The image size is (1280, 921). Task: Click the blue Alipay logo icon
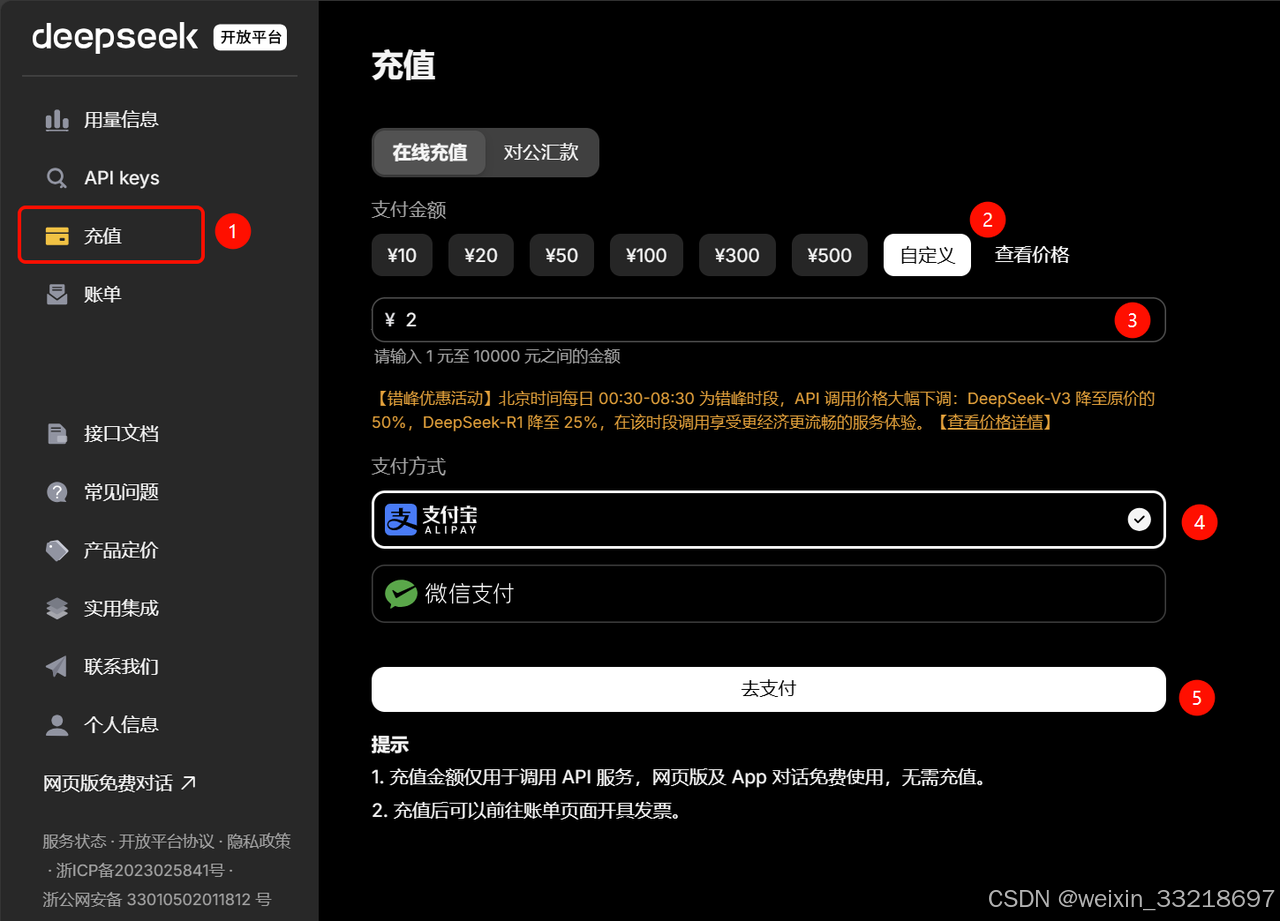pos(401,519)
